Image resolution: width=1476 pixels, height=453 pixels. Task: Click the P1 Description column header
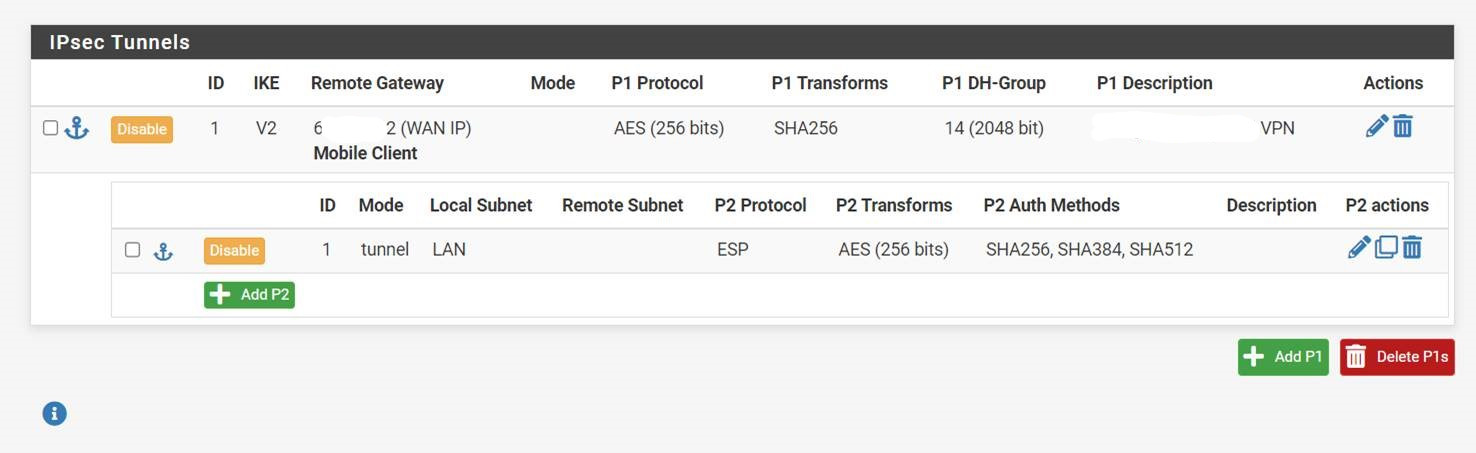click(1154, 83)
